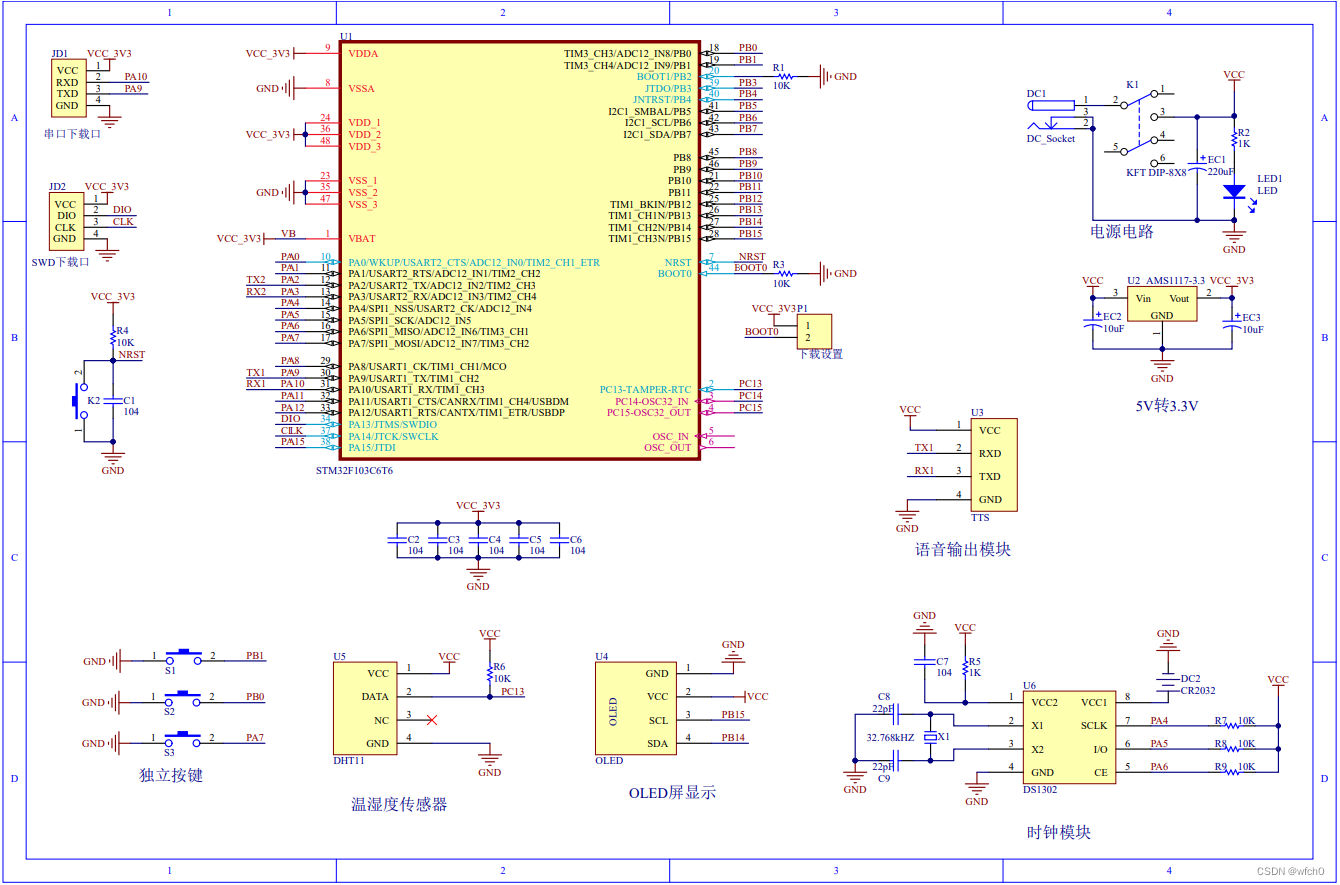Click the 'PA10' net label at JD1

pyautogui.click(x=136, y=76)
